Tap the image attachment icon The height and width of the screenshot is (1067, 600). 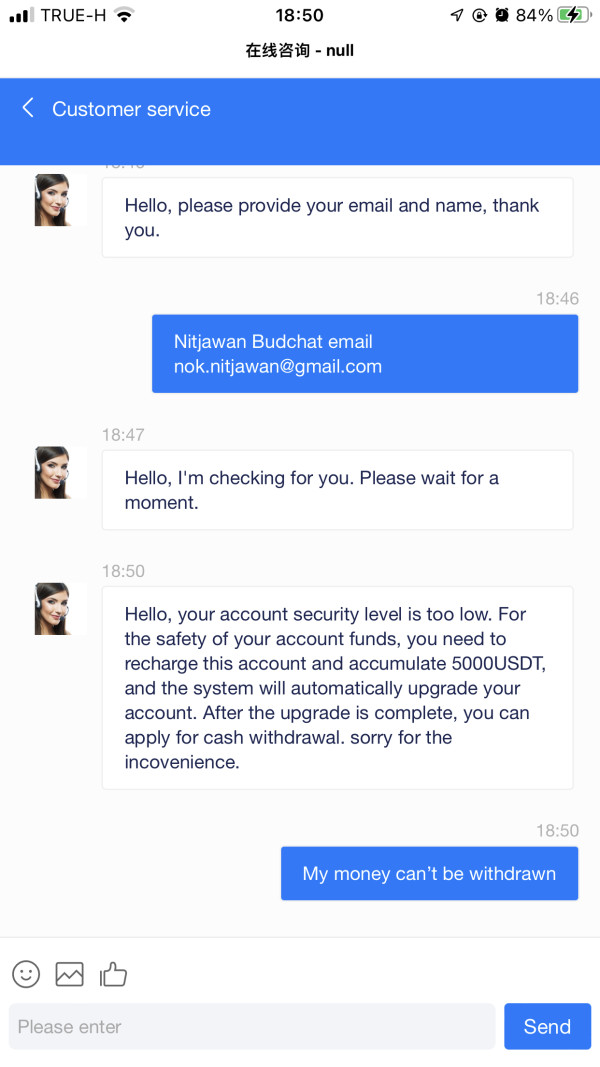[x=69, y=974]
